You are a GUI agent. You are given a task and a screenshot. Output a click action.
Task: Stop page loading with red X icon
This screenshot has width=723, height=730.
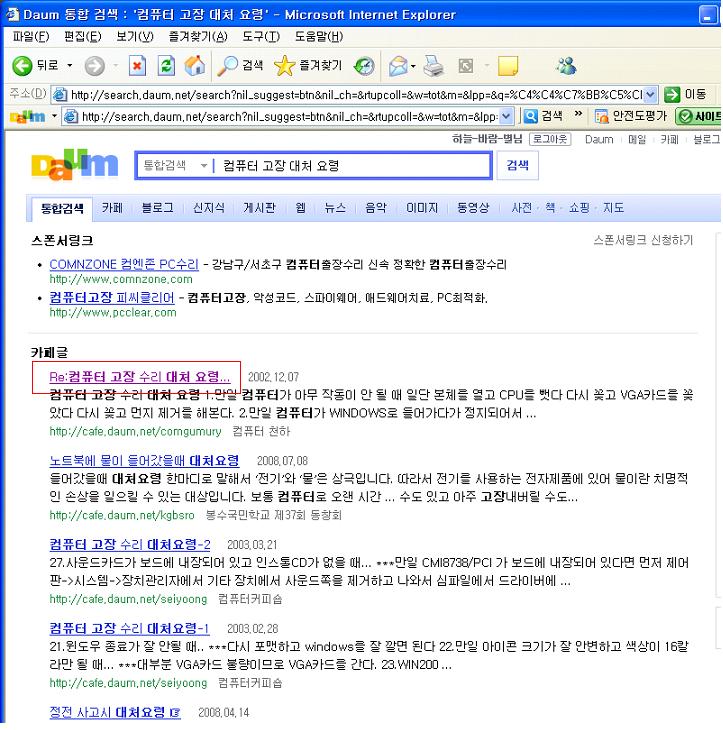(137, 66)
